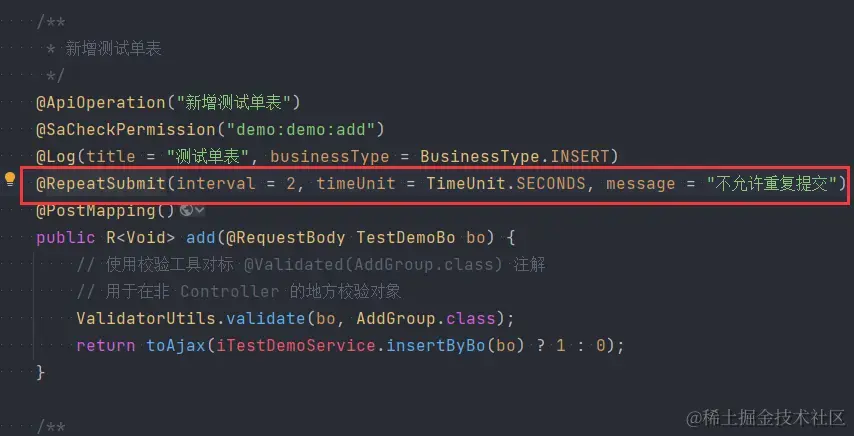Click the insertByBo method call
854x436 pixels.
point(436,346)
